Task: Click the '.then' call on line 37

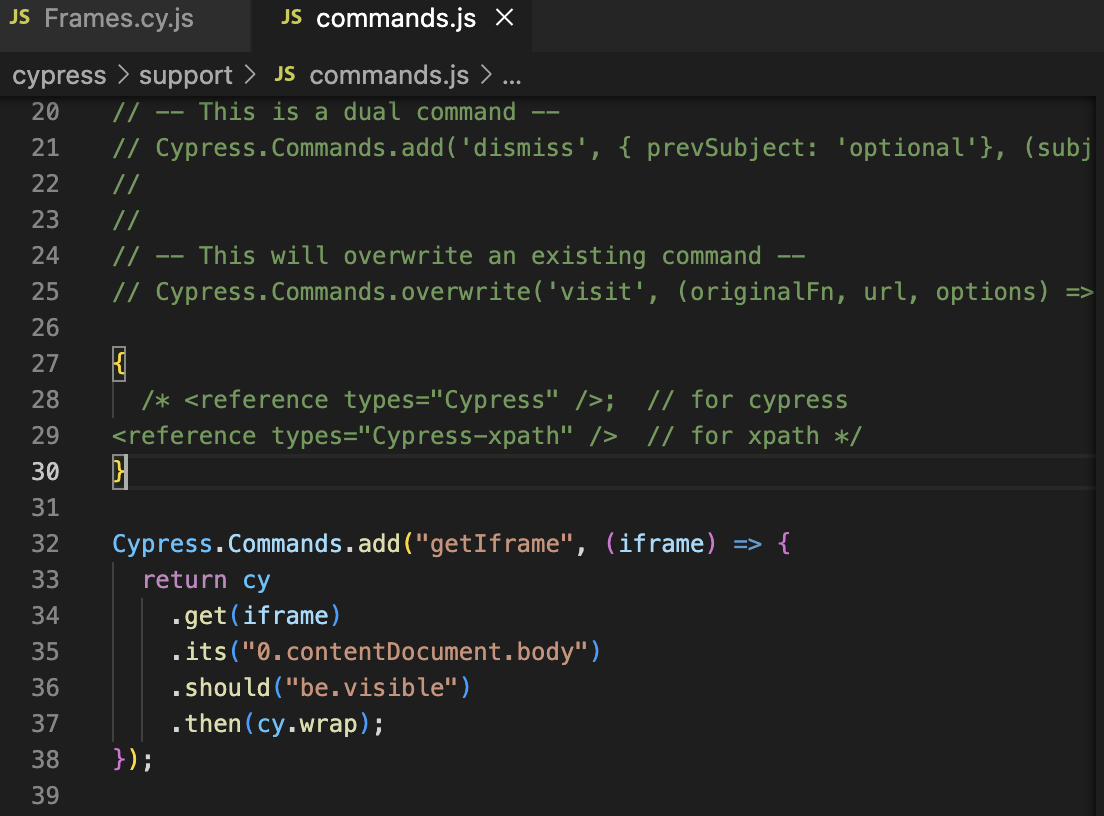Action: tap(206, 723)
